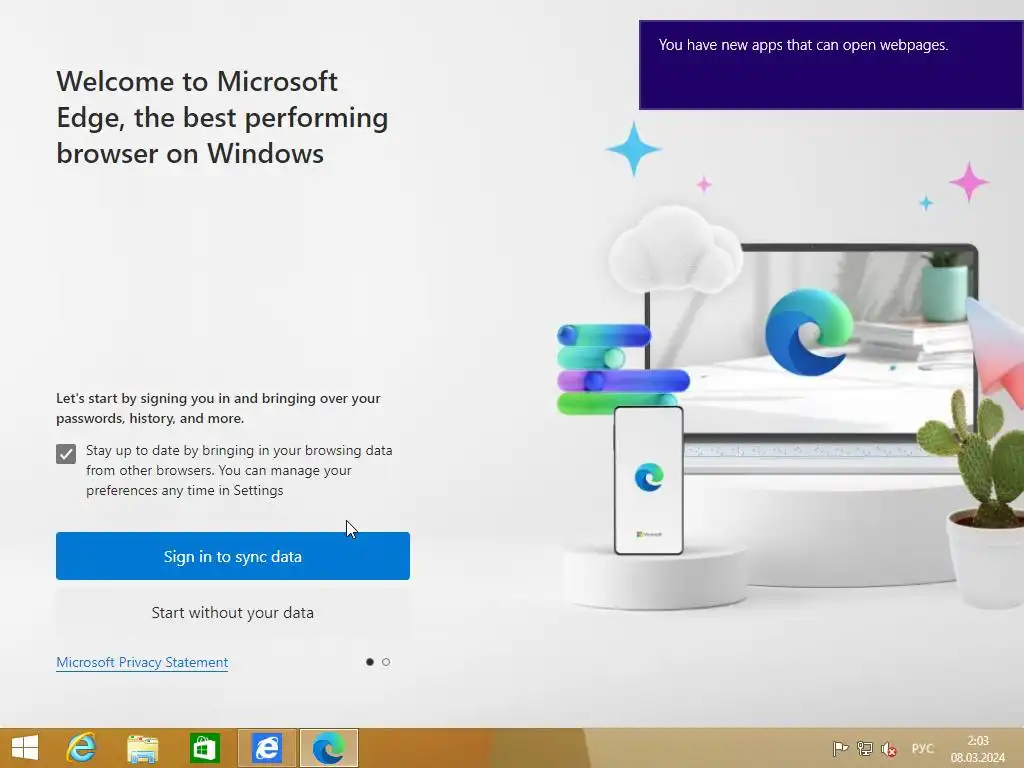Open the Microsoft Privacy Statement link

click(x=142, y=662)
